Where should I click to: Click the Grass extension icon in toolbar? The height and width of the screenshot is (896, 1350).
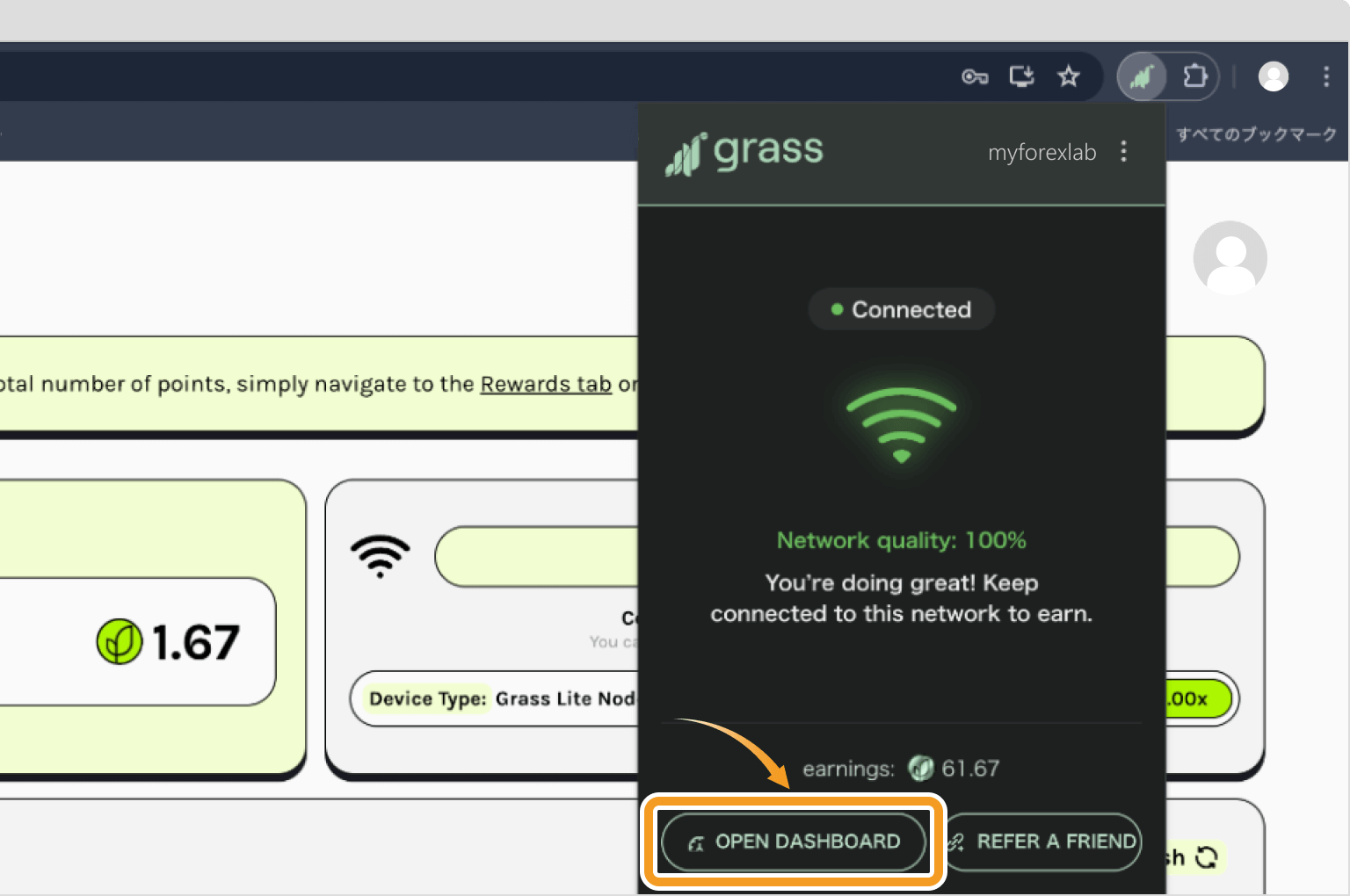coord(1142,76)
